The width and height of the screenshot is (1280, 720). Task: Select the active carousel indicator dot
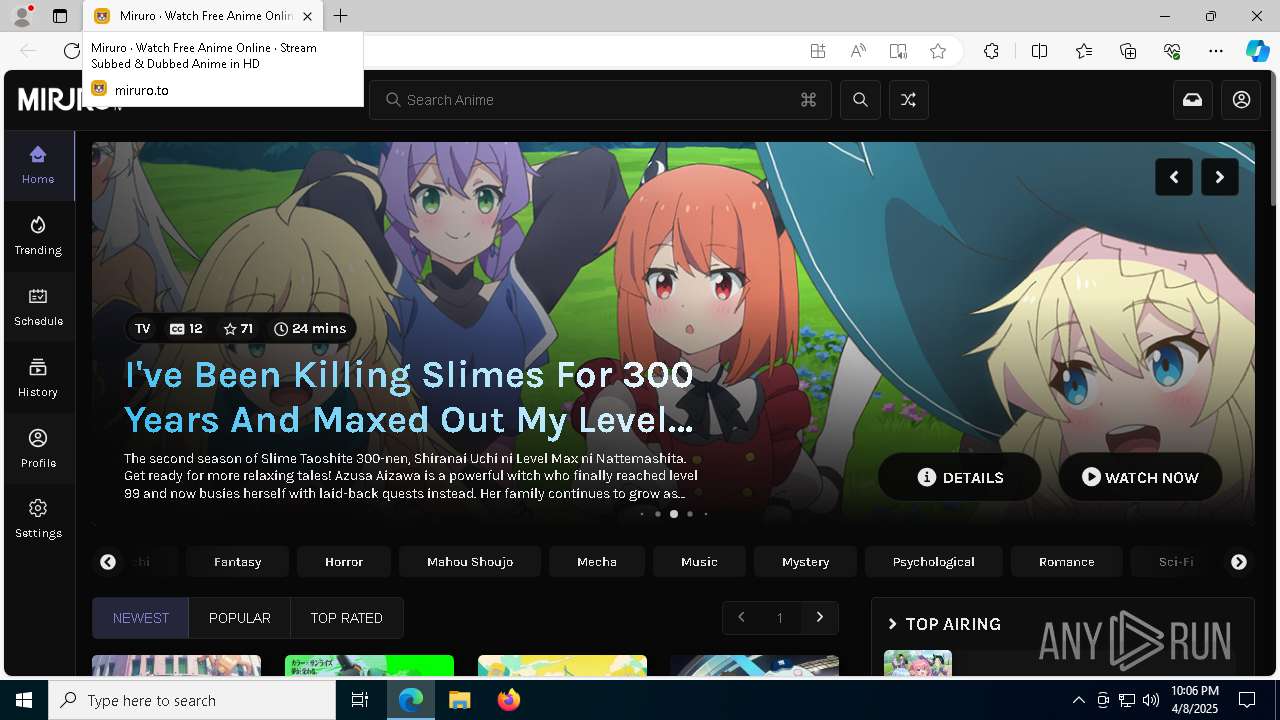click(674, 514)
